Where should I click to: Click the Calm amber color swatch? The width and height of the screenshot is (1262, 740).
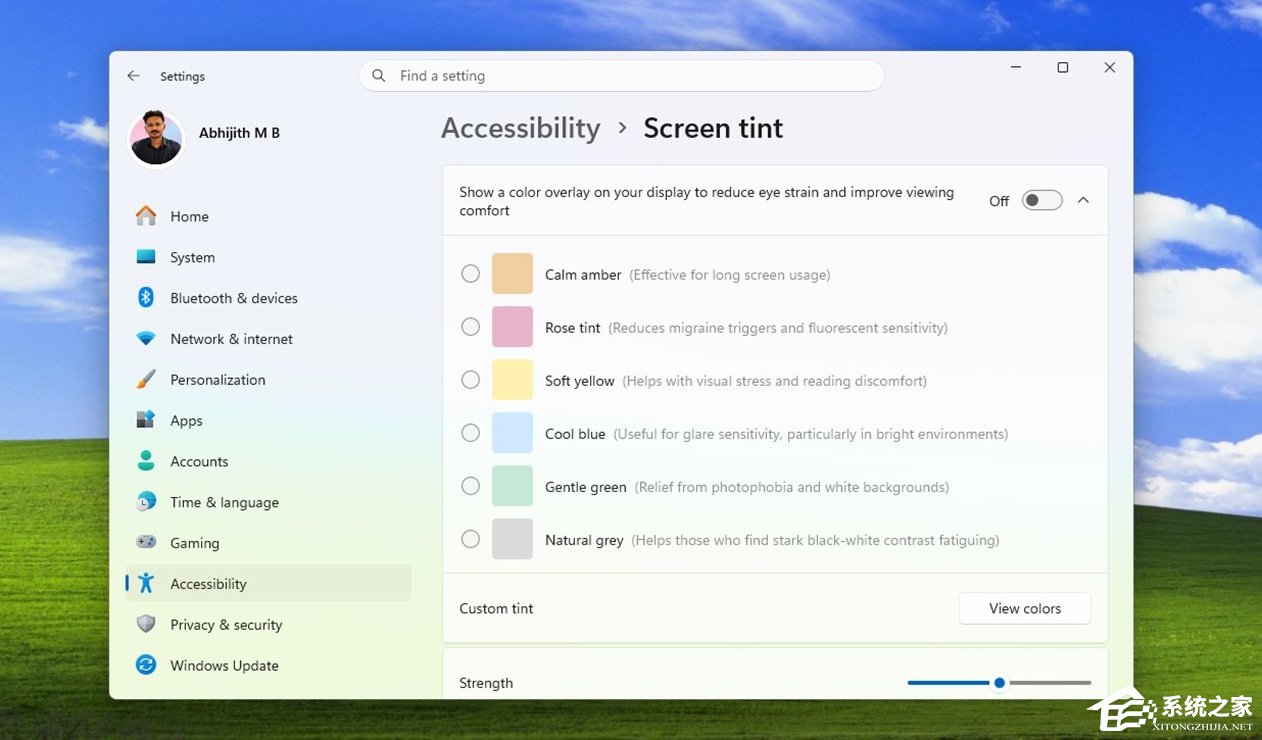point(512,274)
